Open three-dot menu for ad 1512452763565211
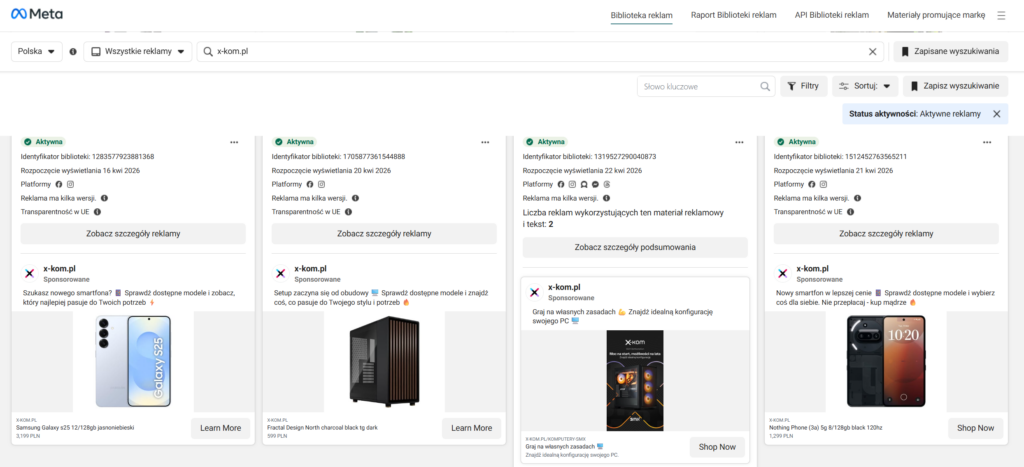The image size is (1024, 467). pos(987,142)
